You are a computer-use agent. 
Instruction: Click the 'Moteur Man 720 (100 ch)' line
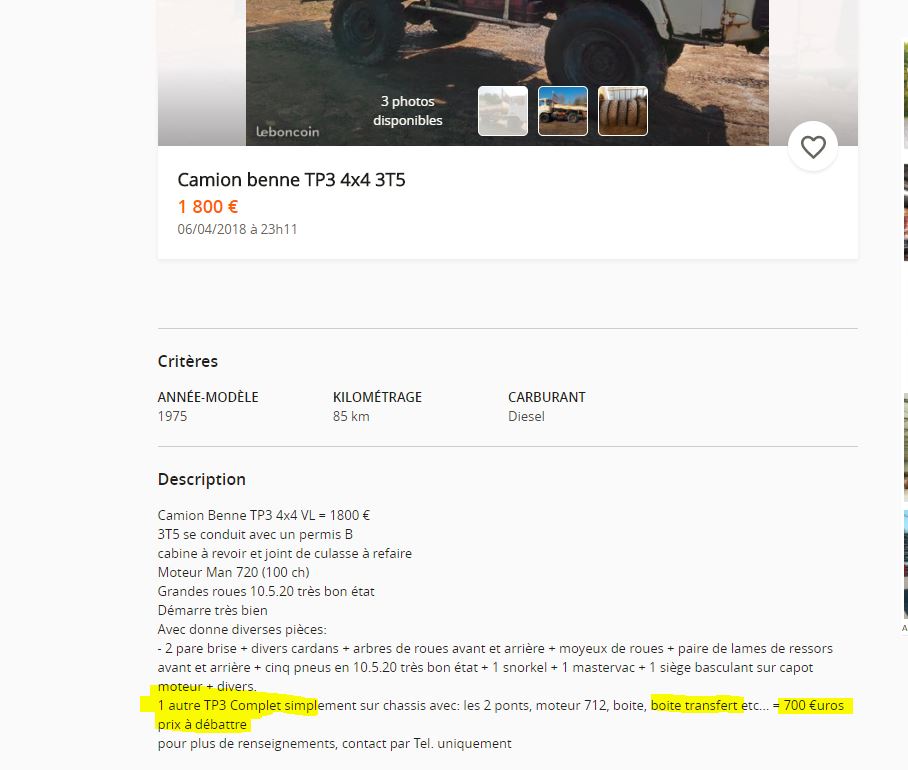(233, 572)
